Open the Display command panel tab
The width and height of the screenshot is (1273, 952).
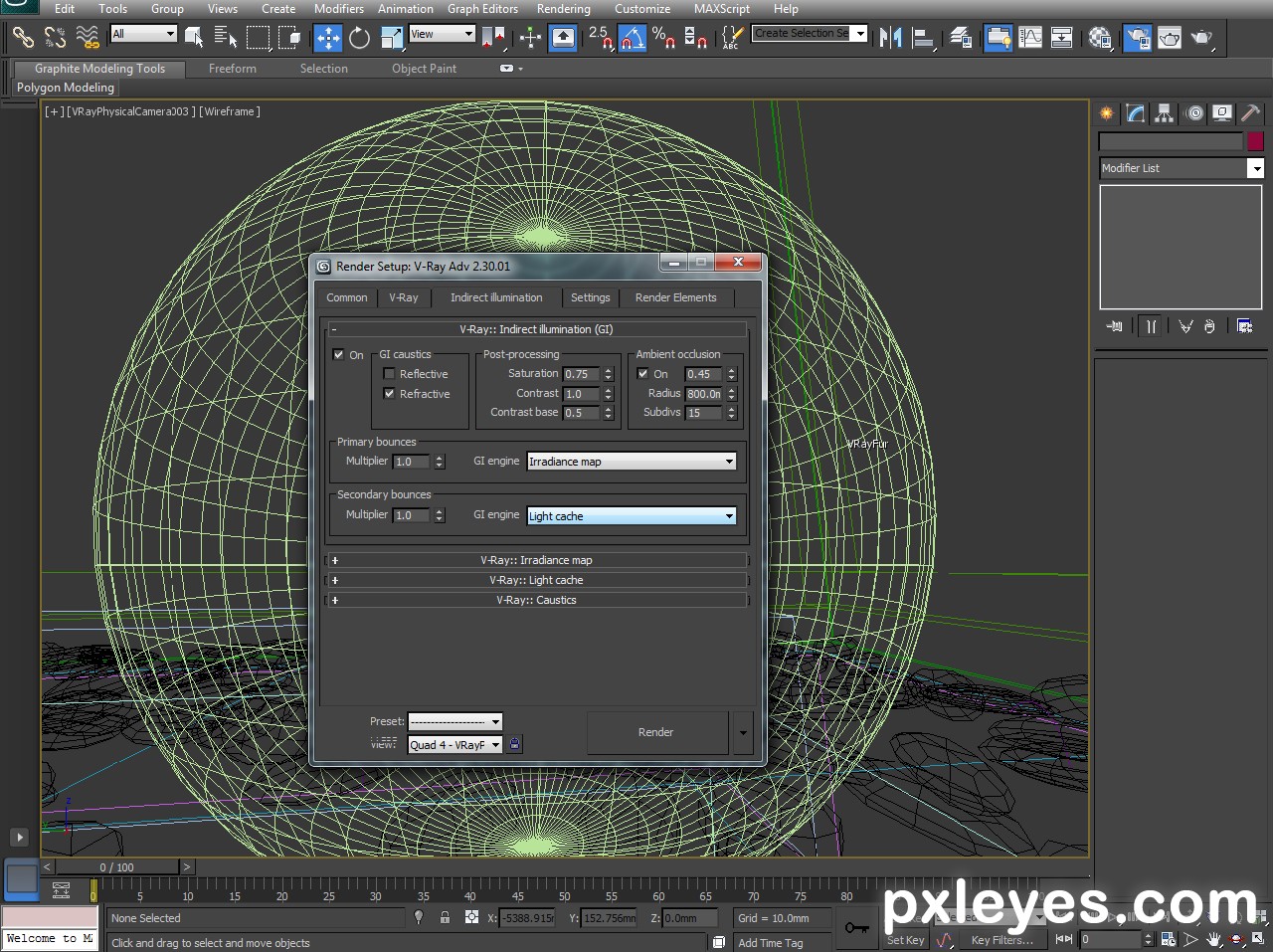click(x=1222, y=113)
